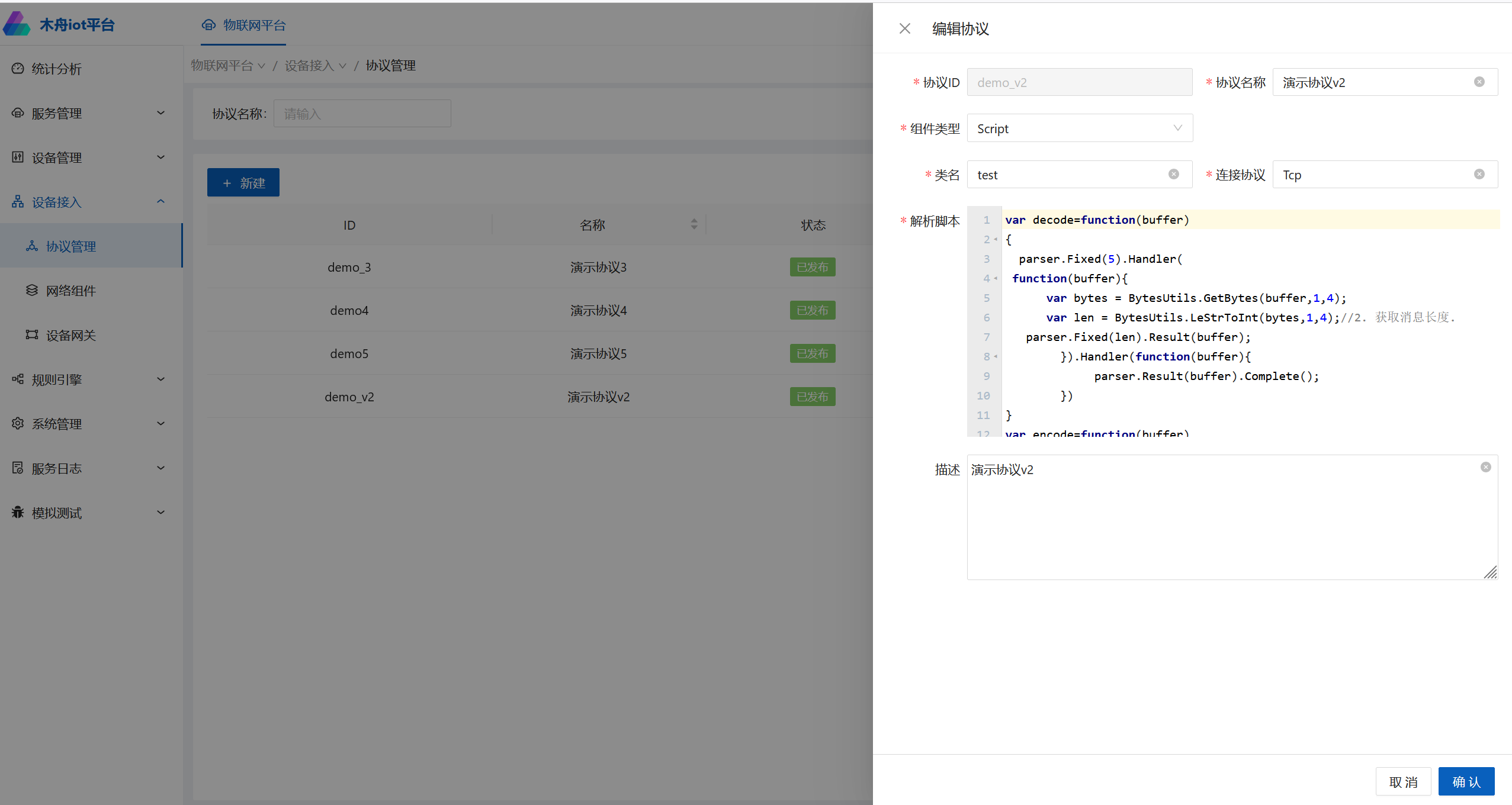1512x805 pixels.
Task: Click the 已发布 tag in demo5 row
Action: point(813,353)
